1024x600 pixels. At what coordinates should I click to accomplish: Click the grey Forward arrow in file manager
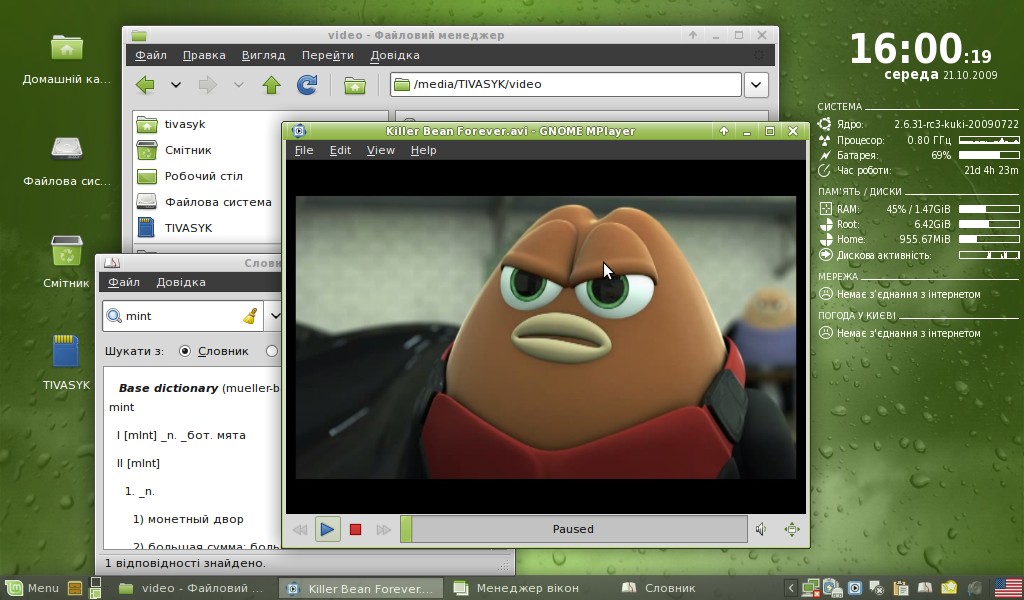coord(208,84)
